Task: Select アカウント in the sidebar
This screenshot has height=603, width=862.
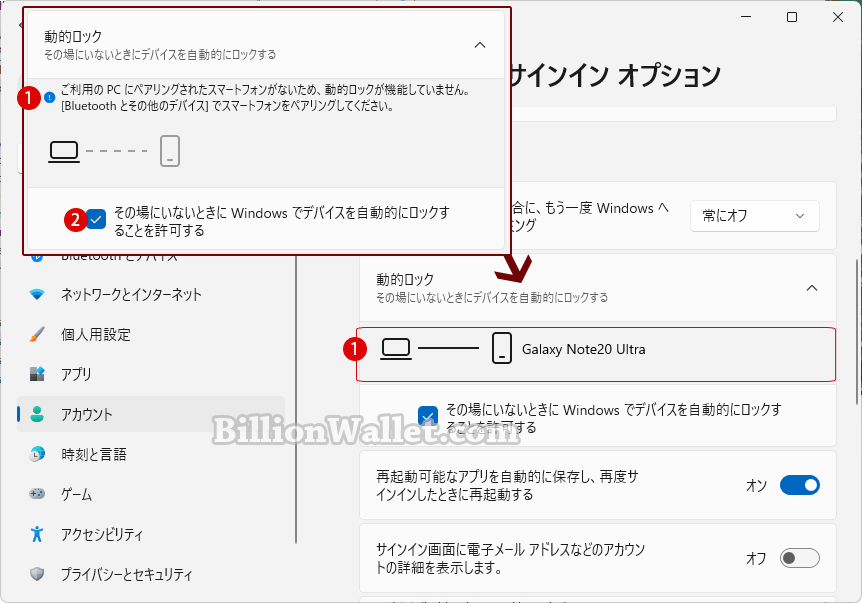Action: coord(151,414)
